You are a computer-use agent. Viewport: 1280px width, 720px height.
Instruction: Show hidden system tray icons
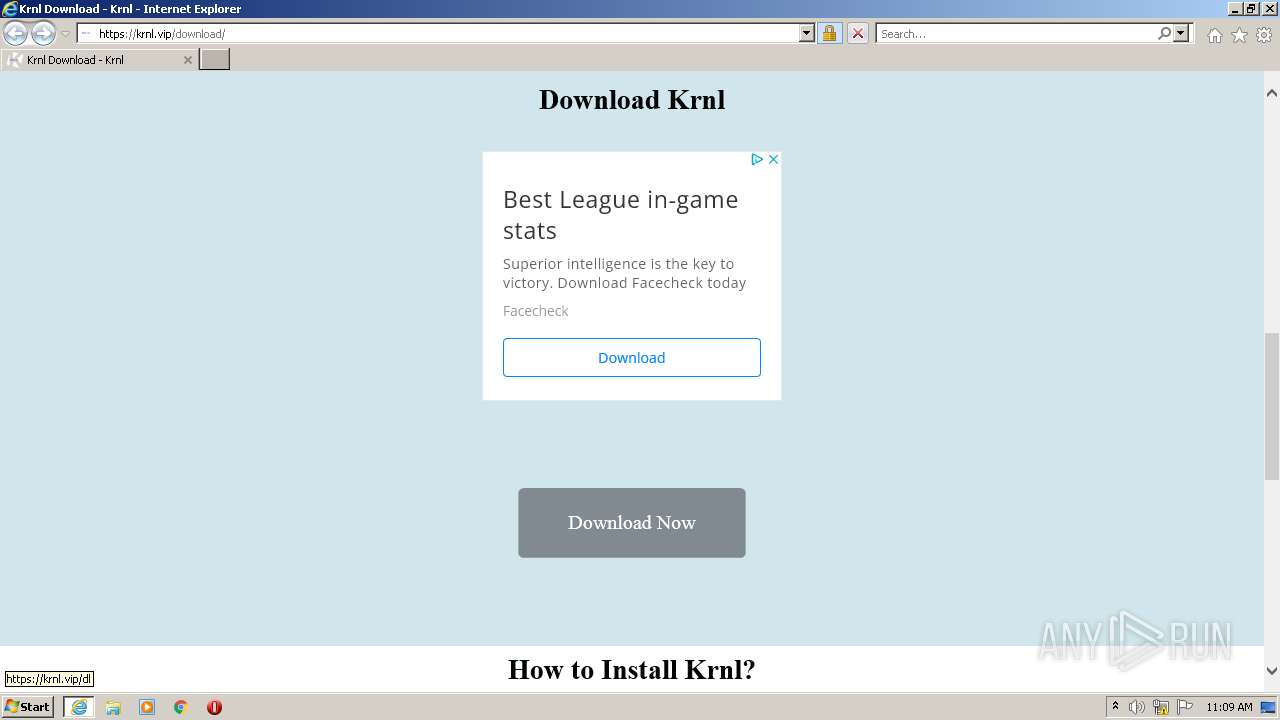point(1116,707)
